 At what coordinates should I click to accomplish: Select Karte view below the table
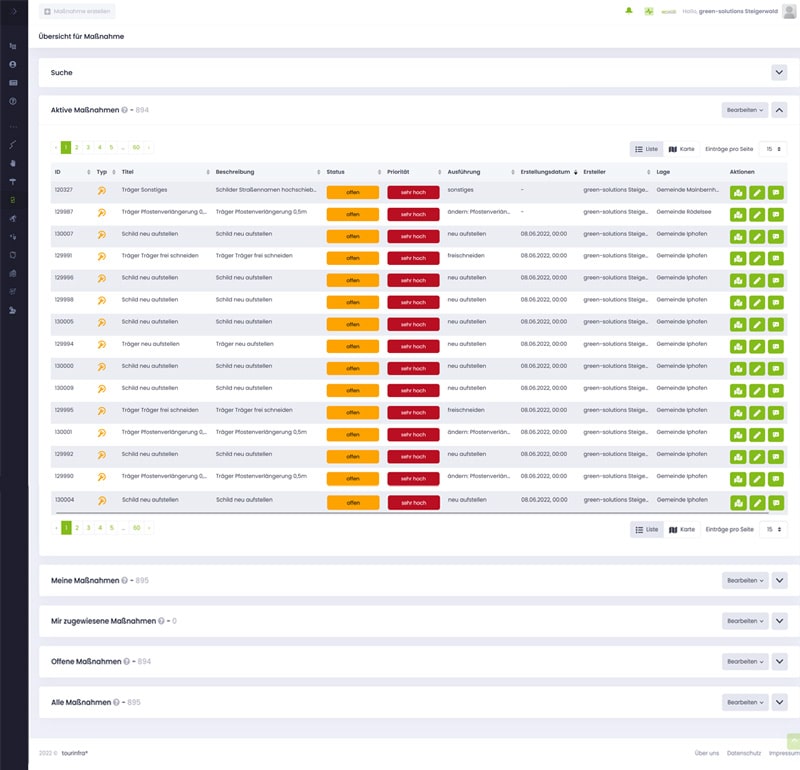click(x=681, y=529)
